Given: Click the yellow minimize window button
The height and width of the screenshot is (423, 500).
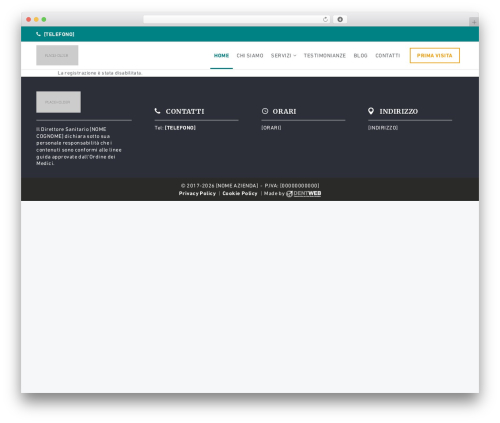Looking at the screenshot, I should coord(36,19).
